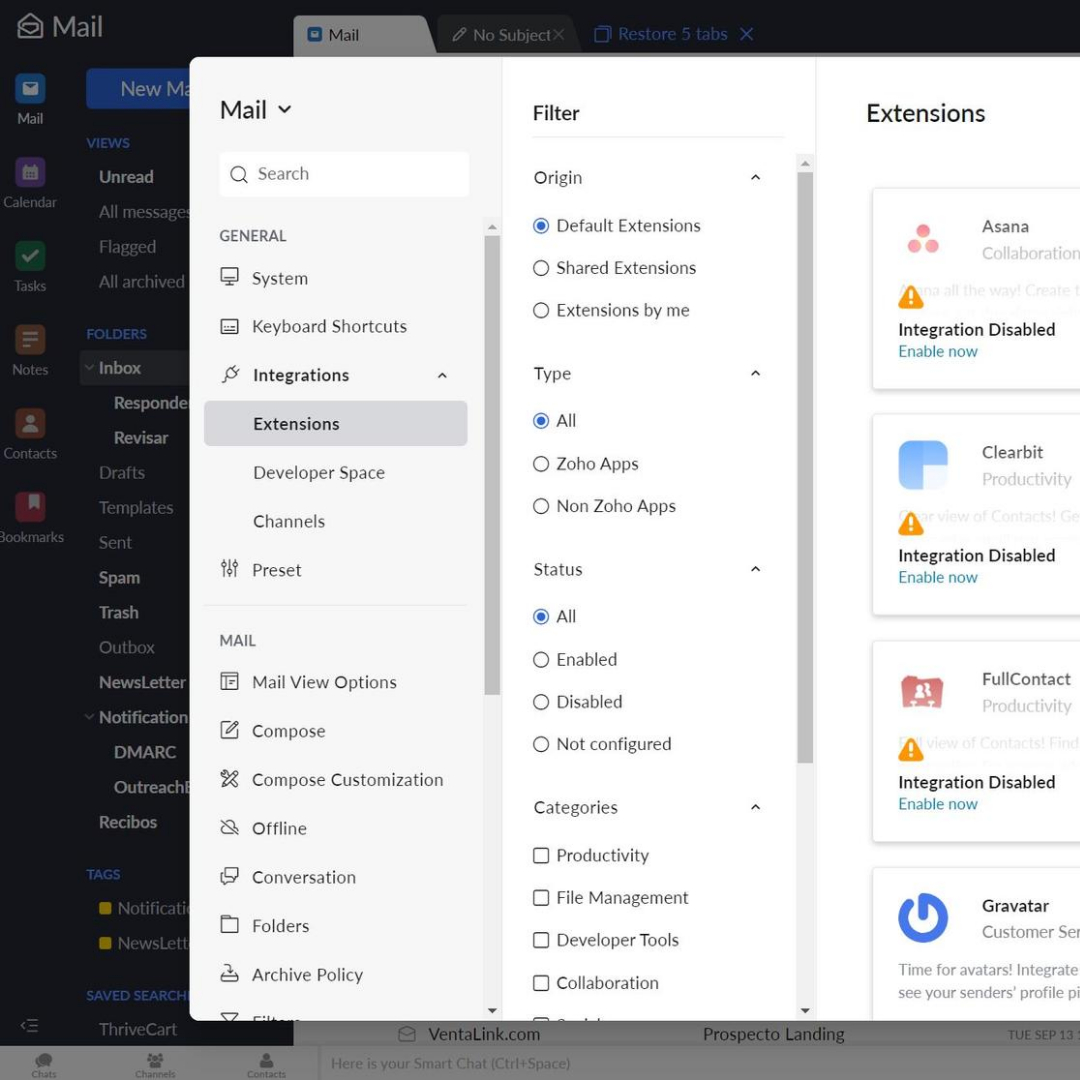
Task: Collapse the Categories filter group
Action: tap(756, 807)
